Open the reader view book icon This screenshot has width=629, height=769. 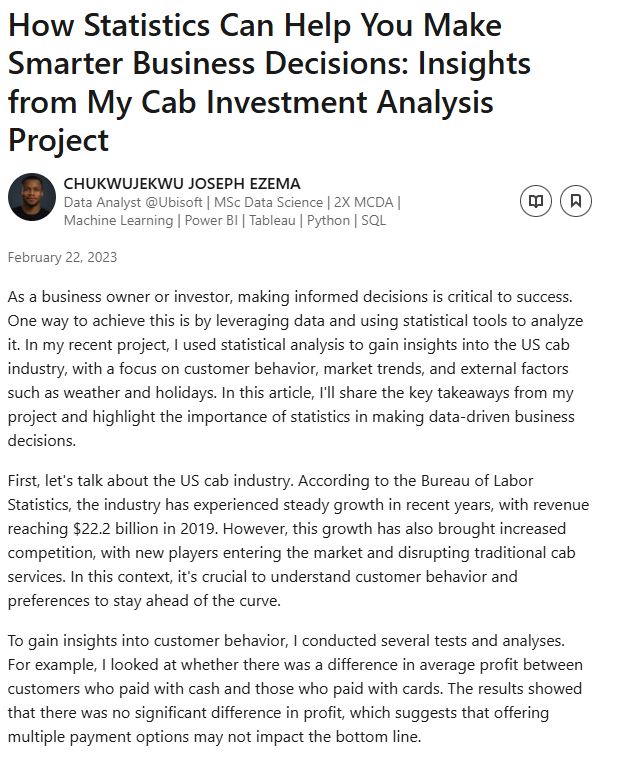pos(536,201)
